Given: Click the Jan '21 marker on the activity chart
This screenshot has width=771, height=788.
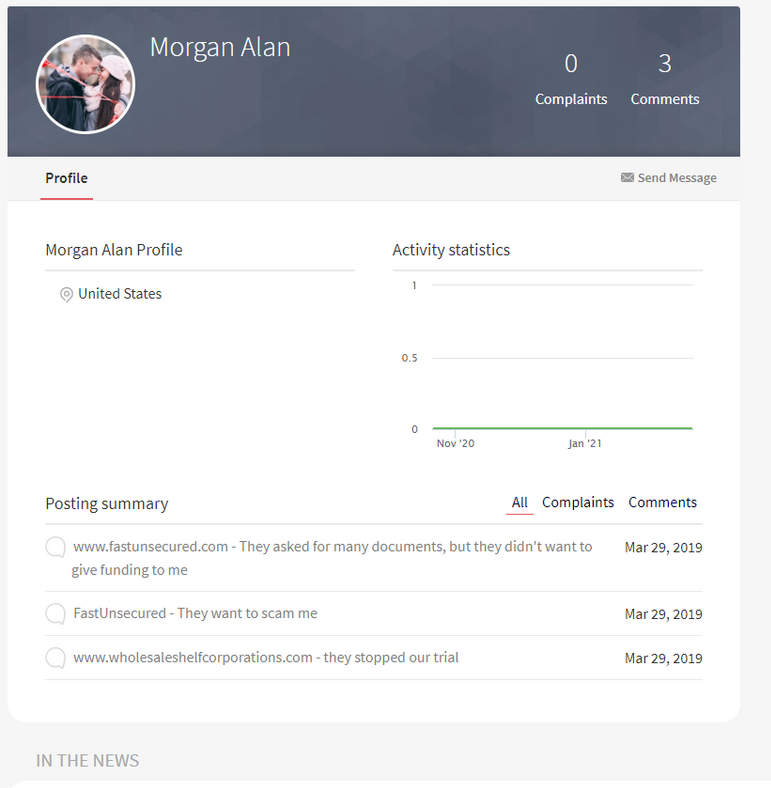Looking at the screenshot, I should click(585, 443).
